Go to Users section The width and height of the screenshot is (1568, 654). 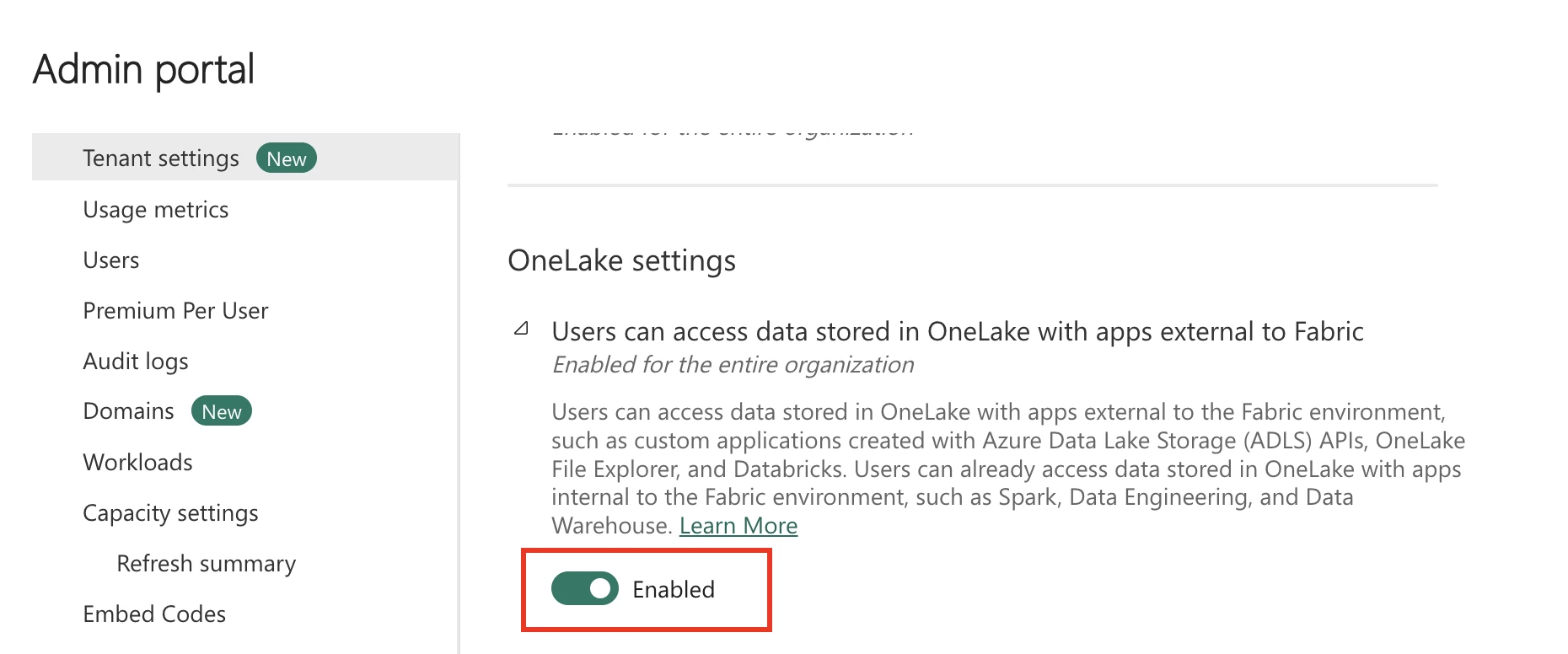111,260
